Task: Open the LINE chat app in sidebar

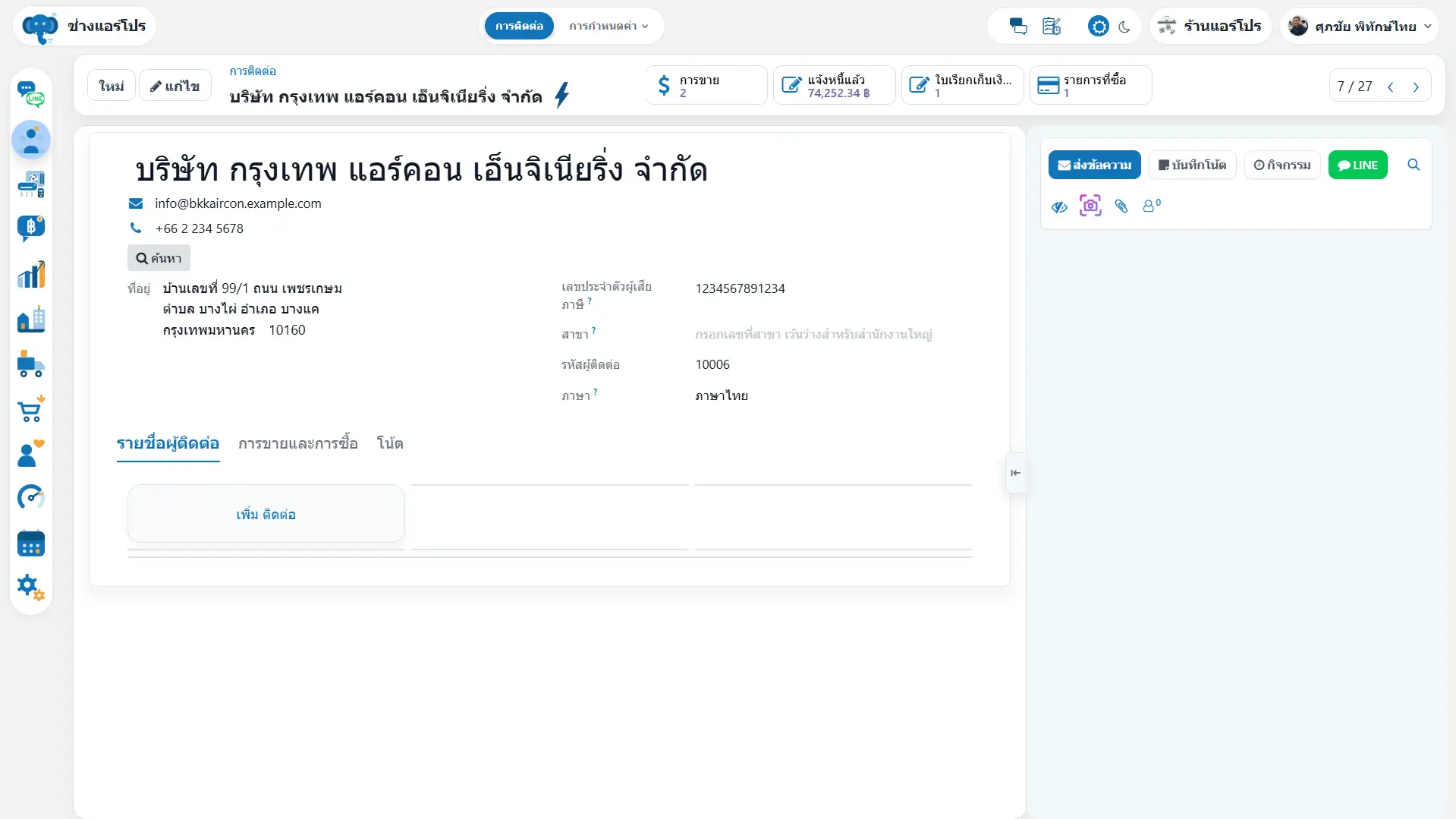Action: coord(31,94)
